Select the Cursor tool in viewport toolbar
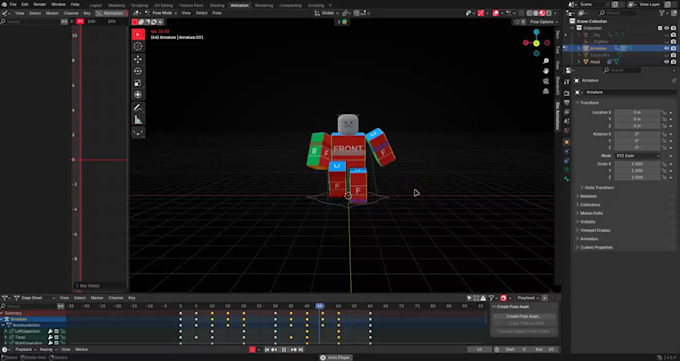Viewport: 680px width, 361px height. (138, 46)
